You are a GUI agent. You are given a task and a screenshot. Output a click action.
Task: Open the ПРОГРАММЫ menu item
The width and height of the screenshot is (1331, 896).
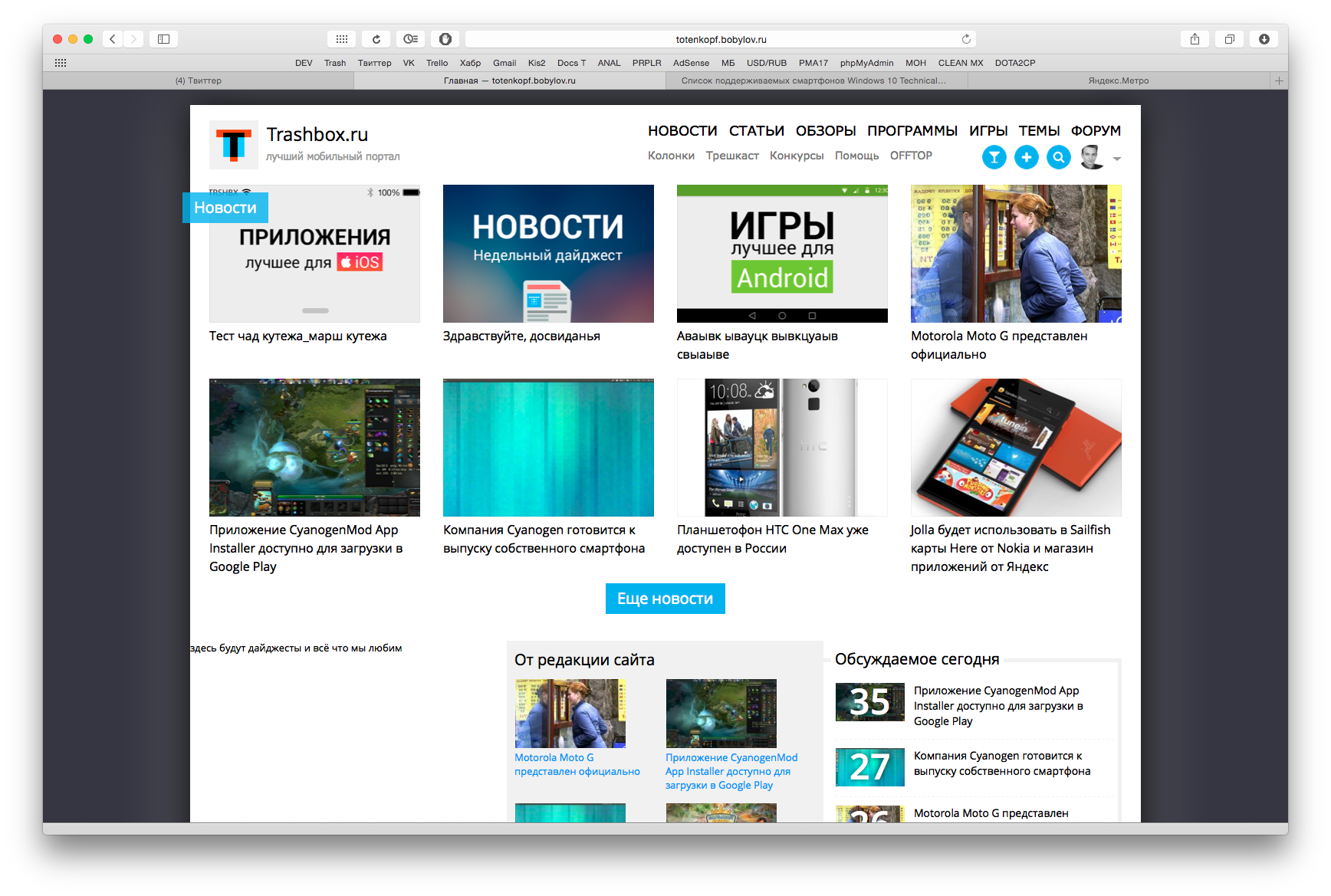[912, 131]
